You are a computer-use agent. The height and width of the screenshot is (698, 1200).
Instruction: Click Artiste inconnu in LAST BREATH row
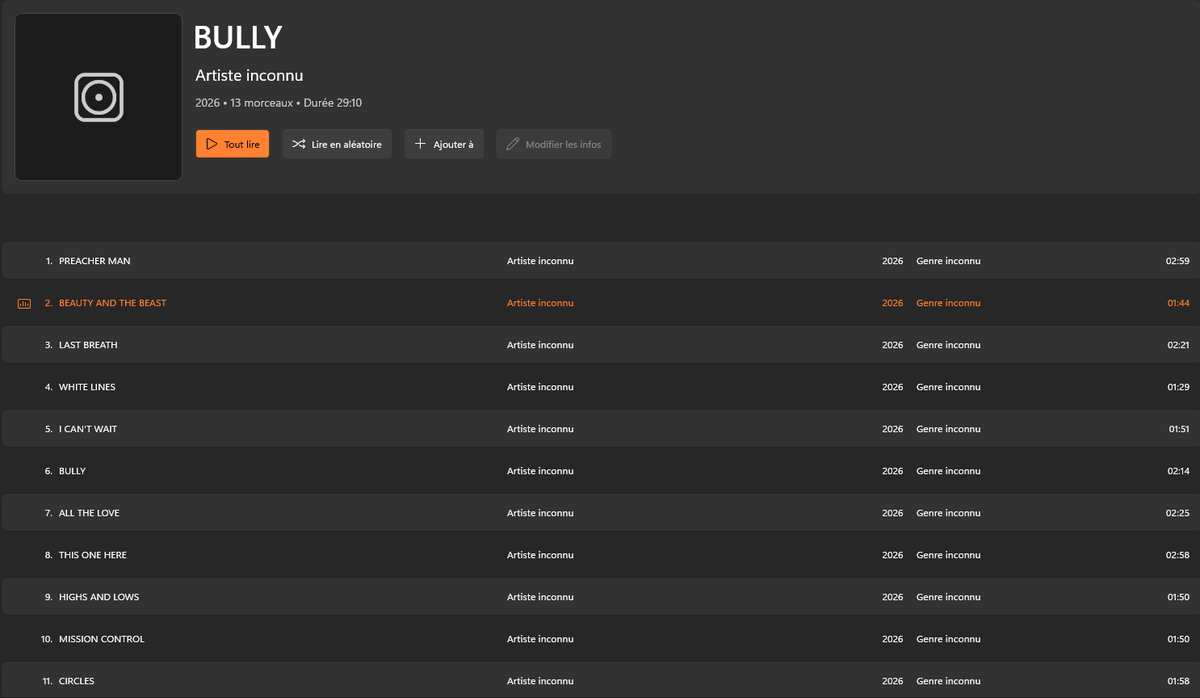[x=540, y=345]
